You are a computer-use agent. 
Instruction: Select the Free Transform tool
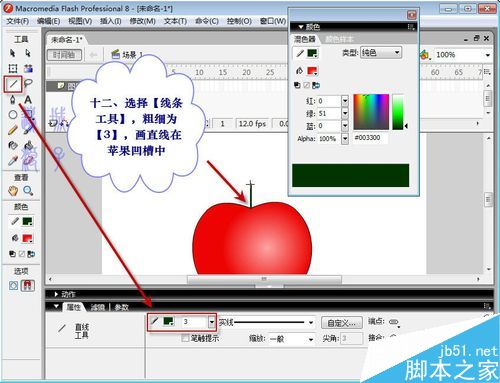(x=13, y=68)
